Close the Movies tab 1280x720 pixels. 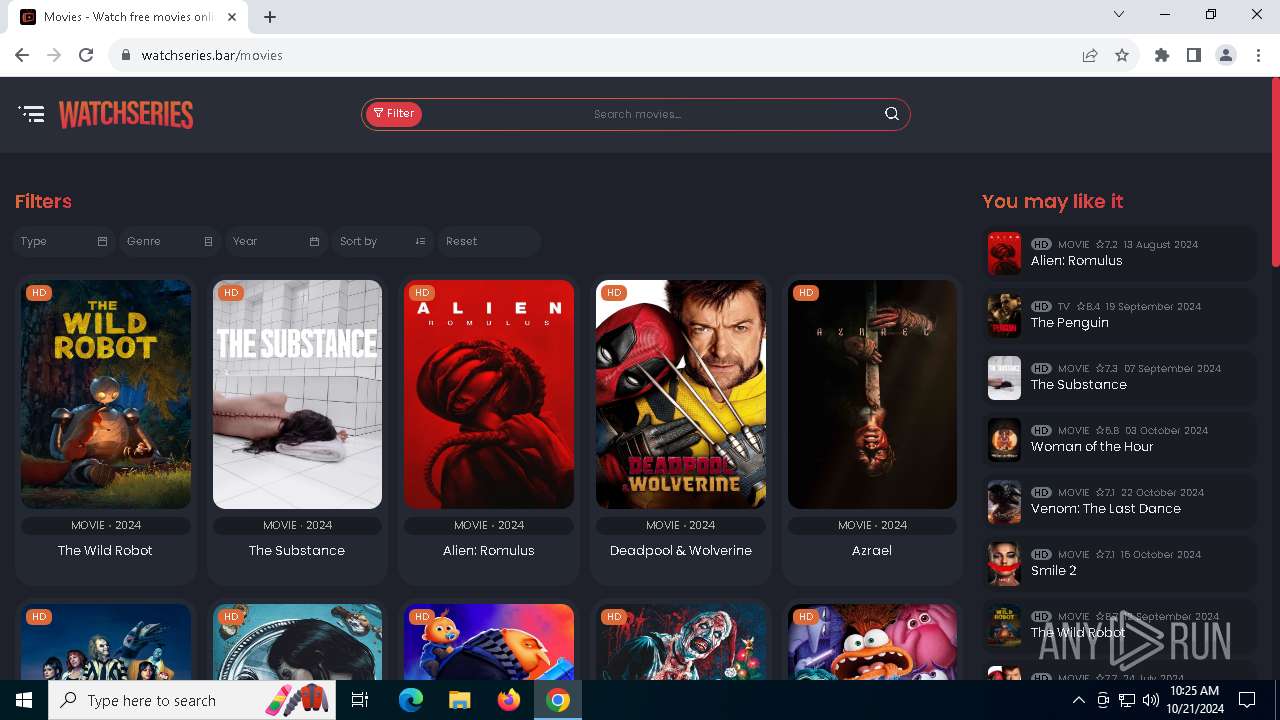pyautogui.click(x=233, y=17)
